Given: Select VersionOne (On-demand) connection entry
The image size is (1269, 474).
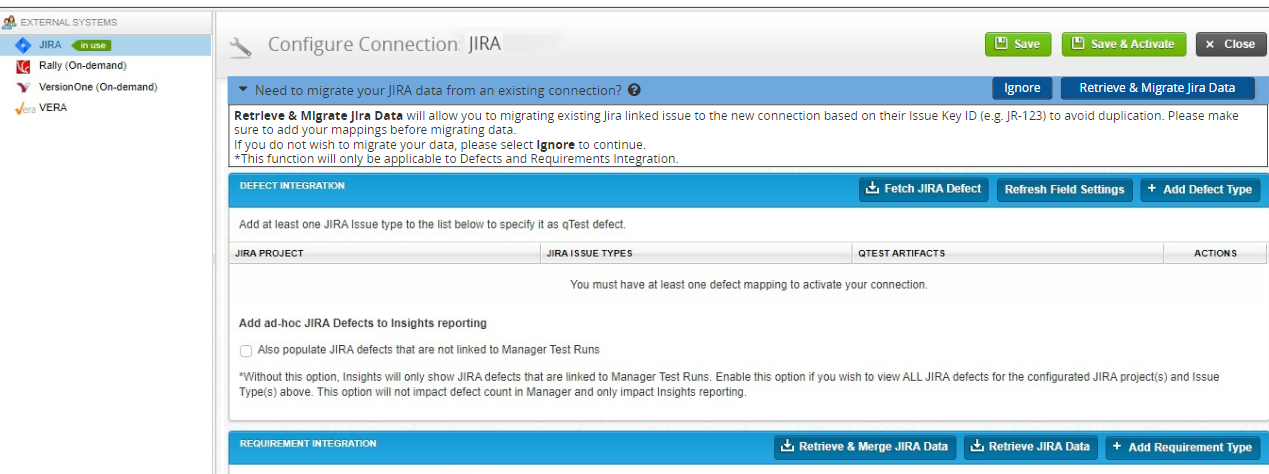Looking at the screenshot, I should point(98,87).
